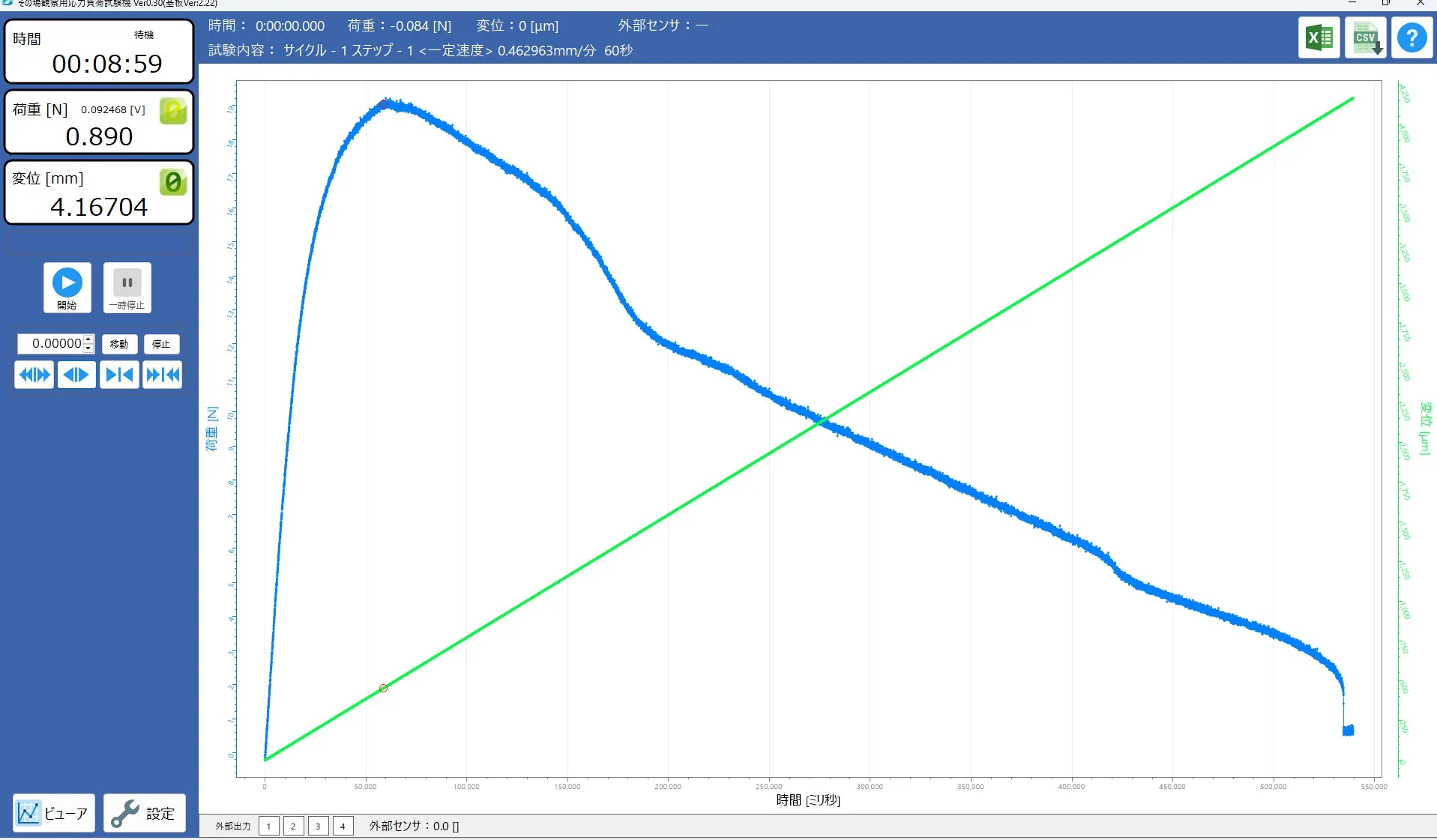Minimize the application window

coord(1352,3)
